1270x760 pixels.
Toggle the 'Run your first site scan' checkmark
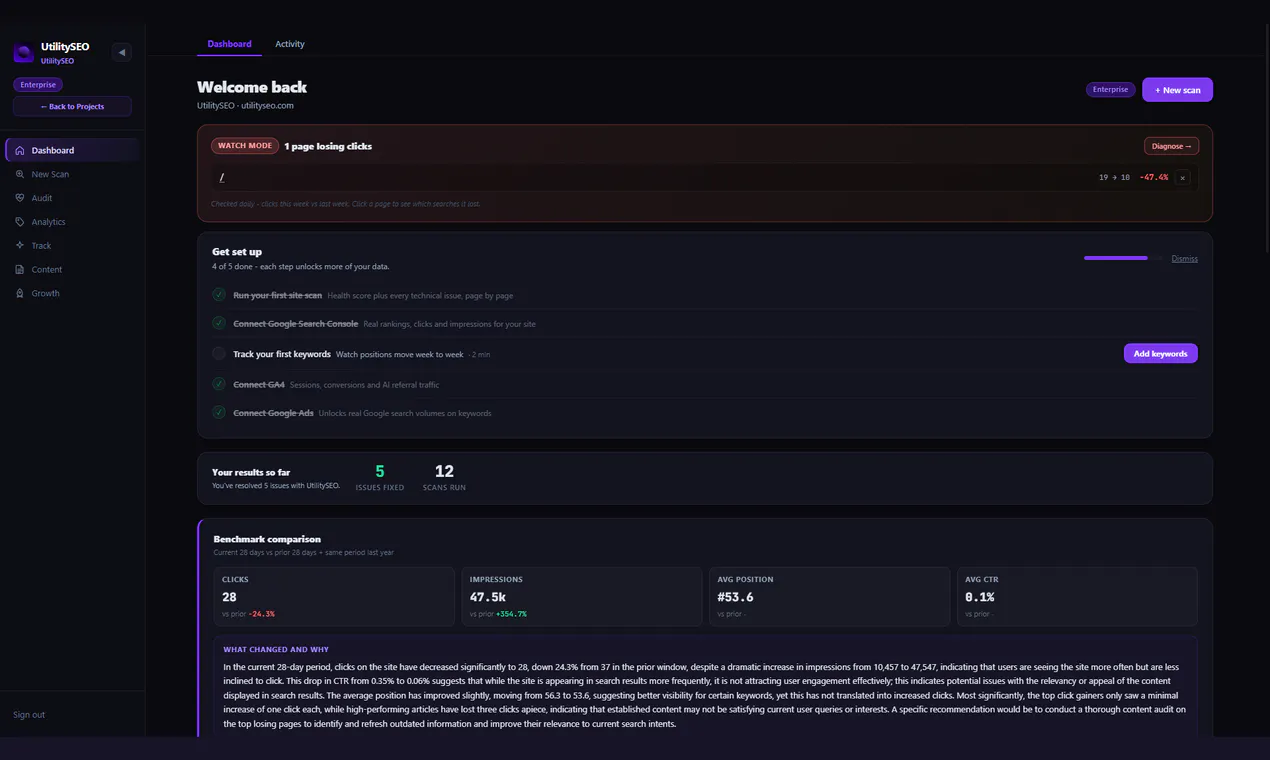coord(219,295)
